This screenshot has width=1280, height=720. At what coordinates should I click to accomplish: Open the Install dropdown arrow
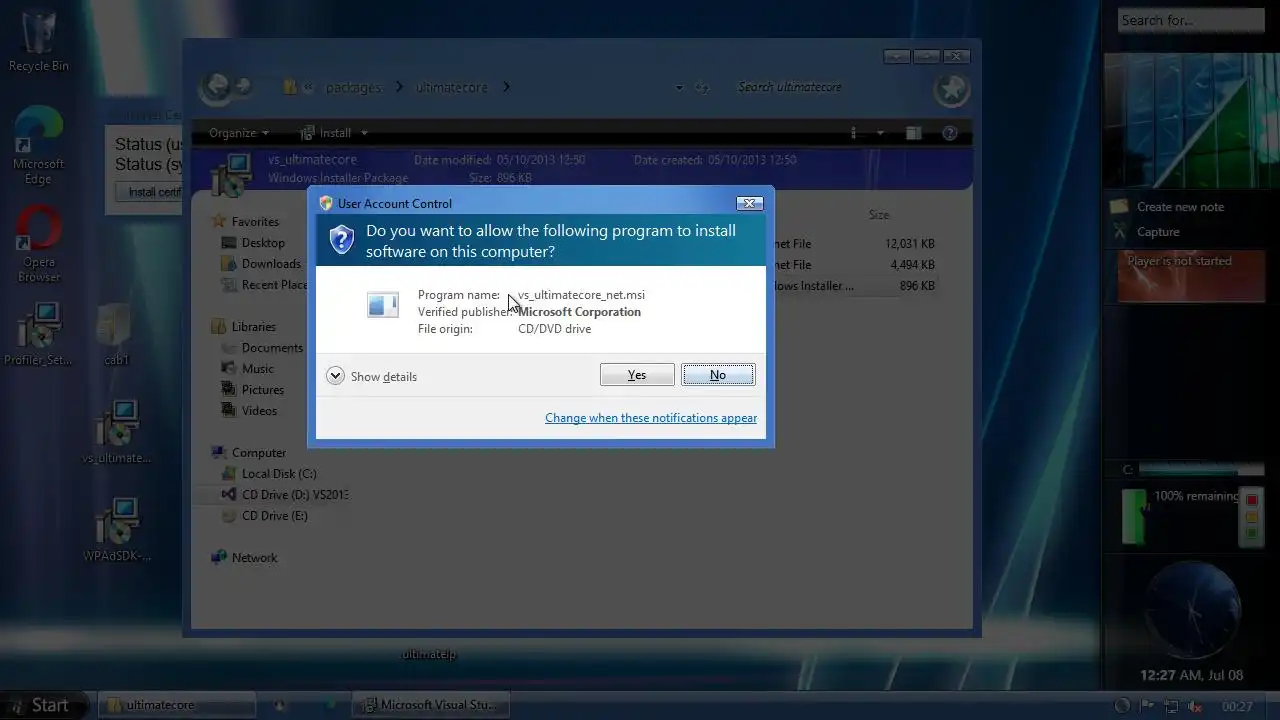coord(364,133)
